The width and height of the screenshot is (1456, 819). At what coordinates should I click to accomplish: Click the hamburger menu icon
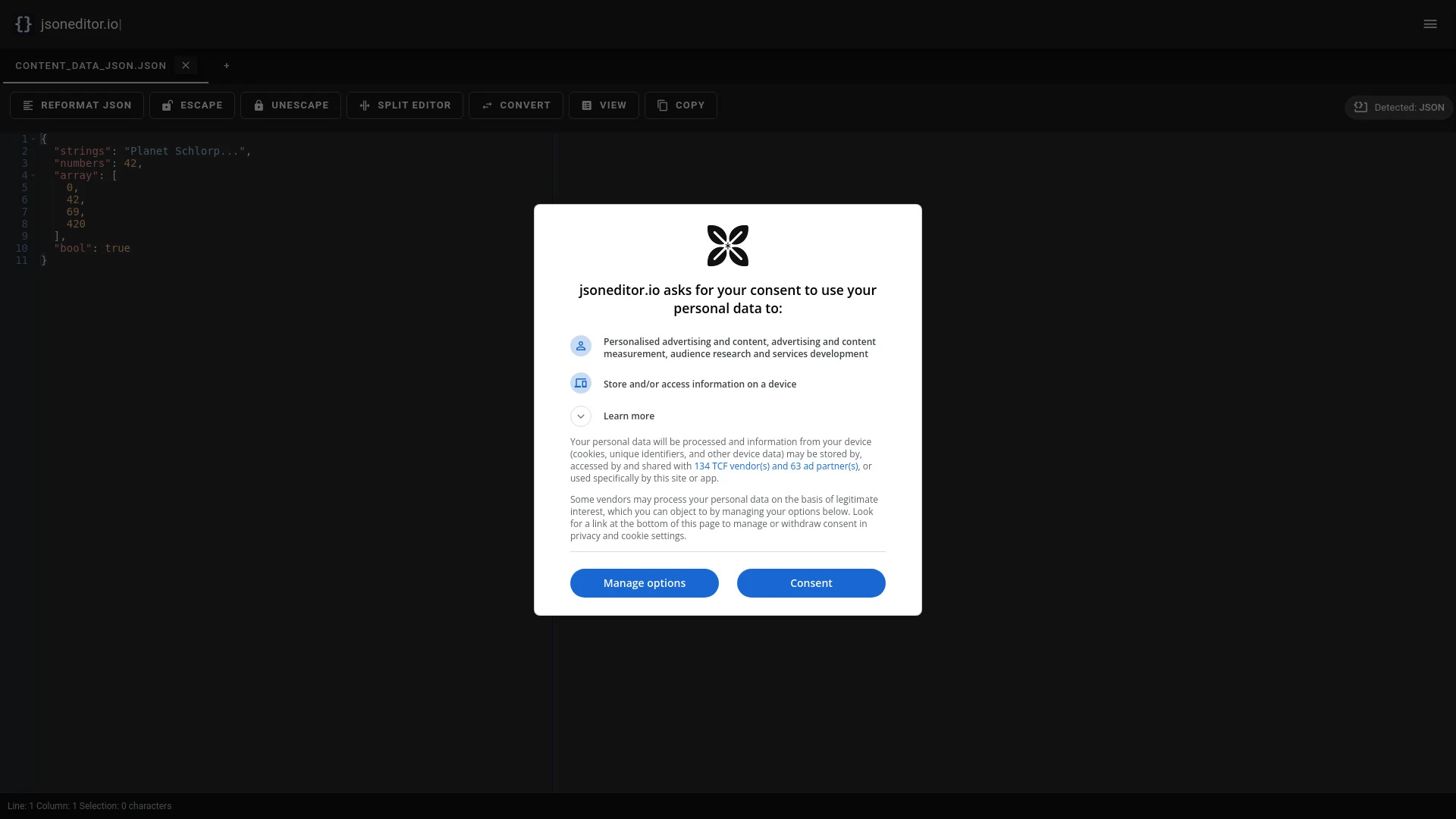[x=1430, y=24]
